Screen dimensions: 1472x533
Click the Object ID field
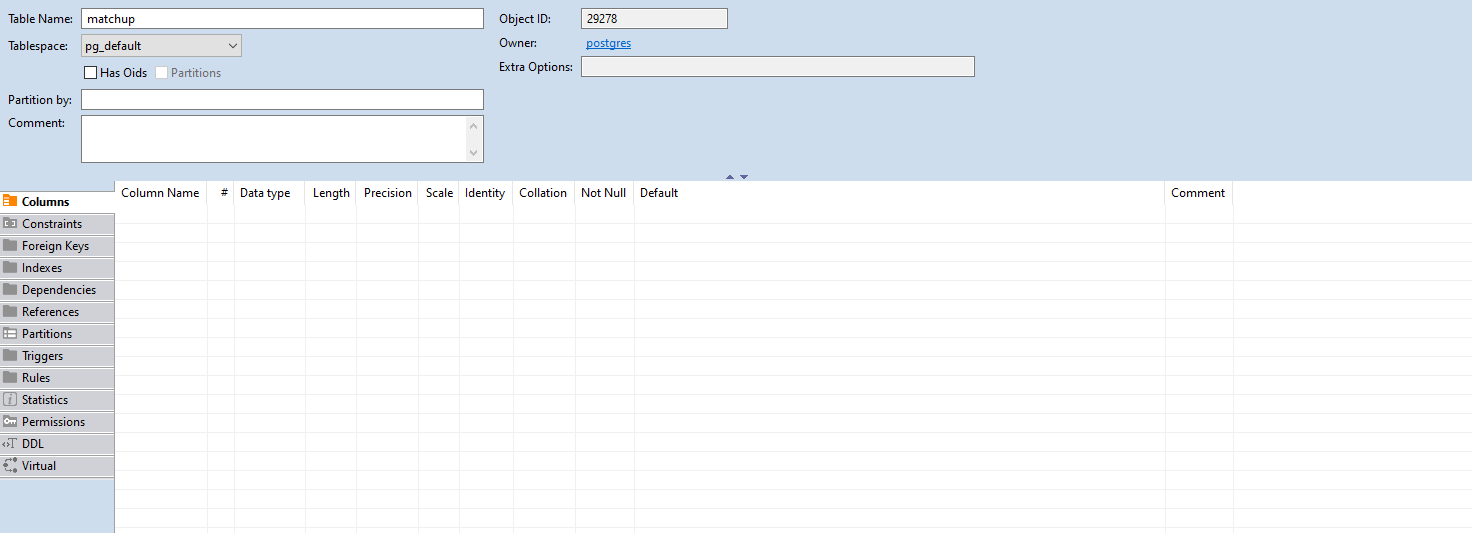click(x=654, y=19)
